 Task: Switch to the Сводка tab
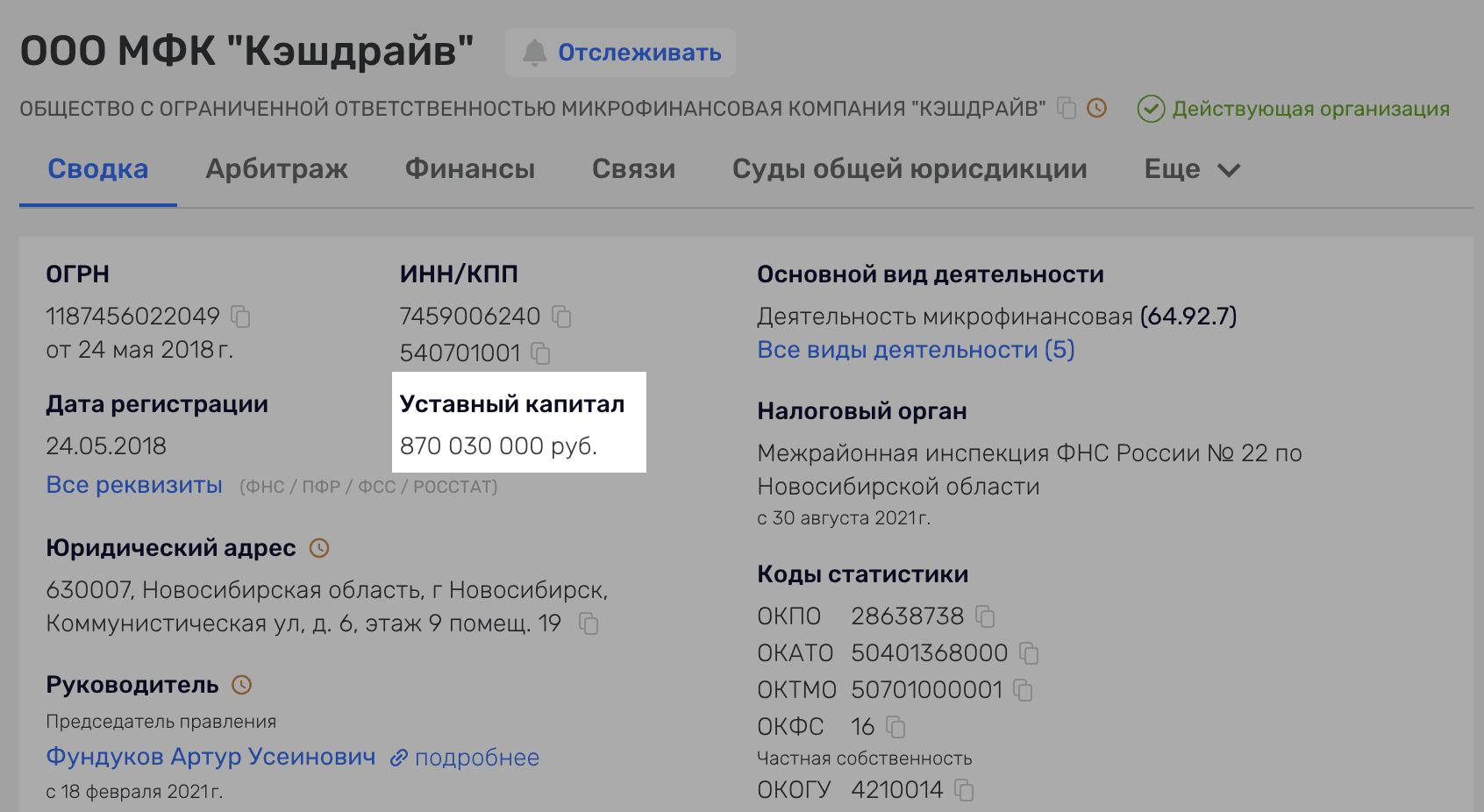98,168
